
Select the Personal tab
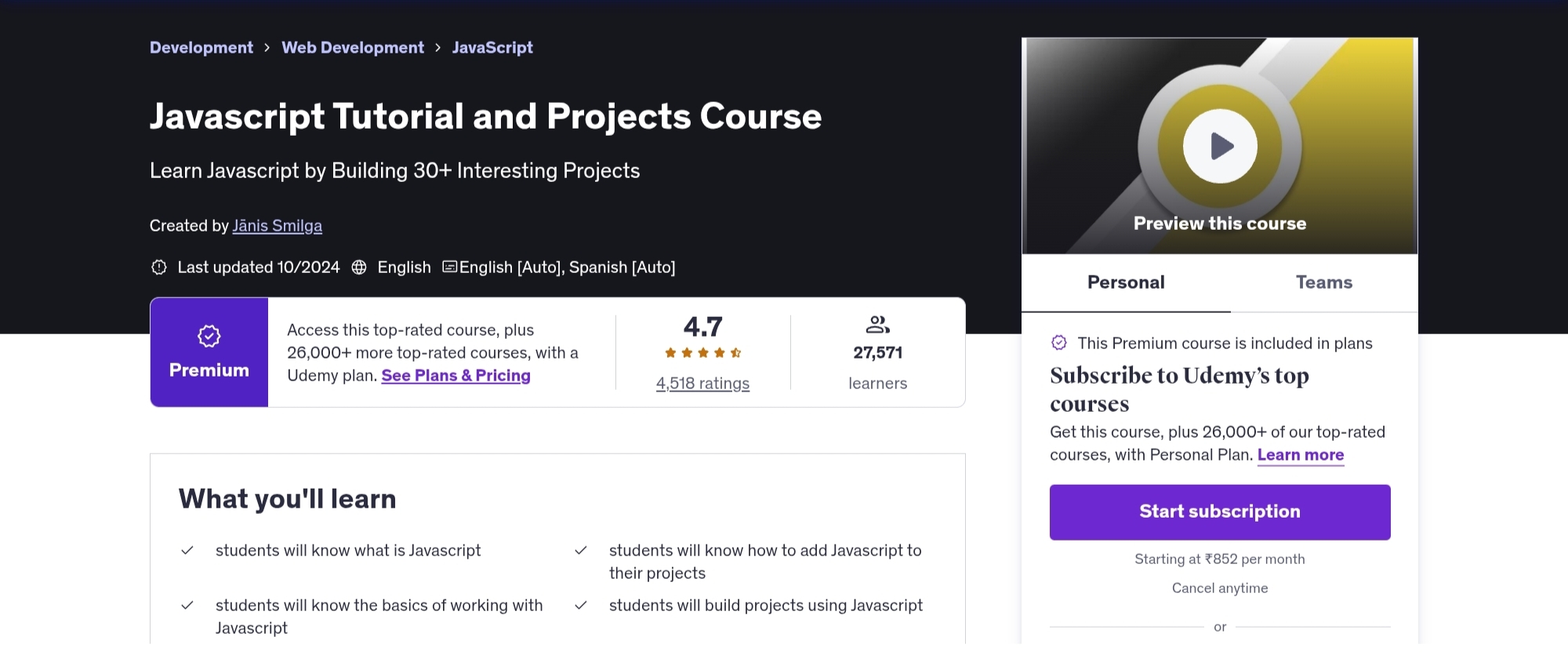[1125, 282]
